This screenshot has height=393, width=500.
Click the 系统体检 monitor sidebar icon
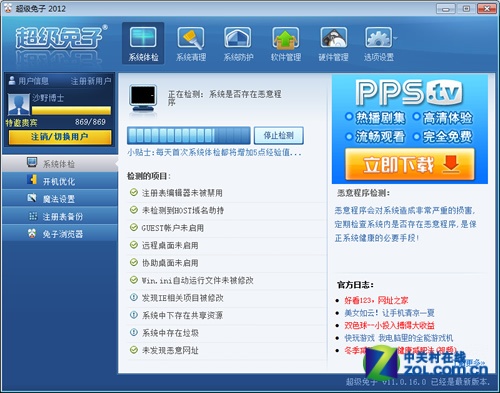32,162
